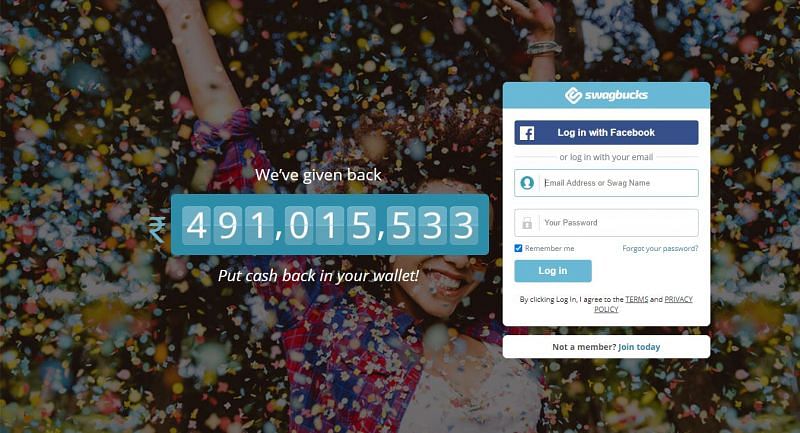Click the user avatar icon in email field
Viewport: 800px width, 433px height.
[527, 183]
